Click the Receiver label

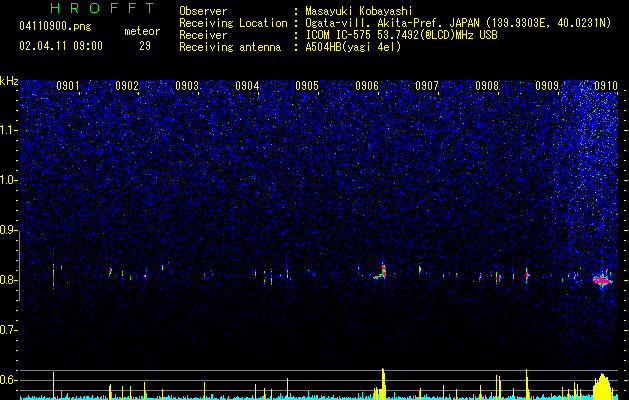pyautogui.click(x=203, y=35)
